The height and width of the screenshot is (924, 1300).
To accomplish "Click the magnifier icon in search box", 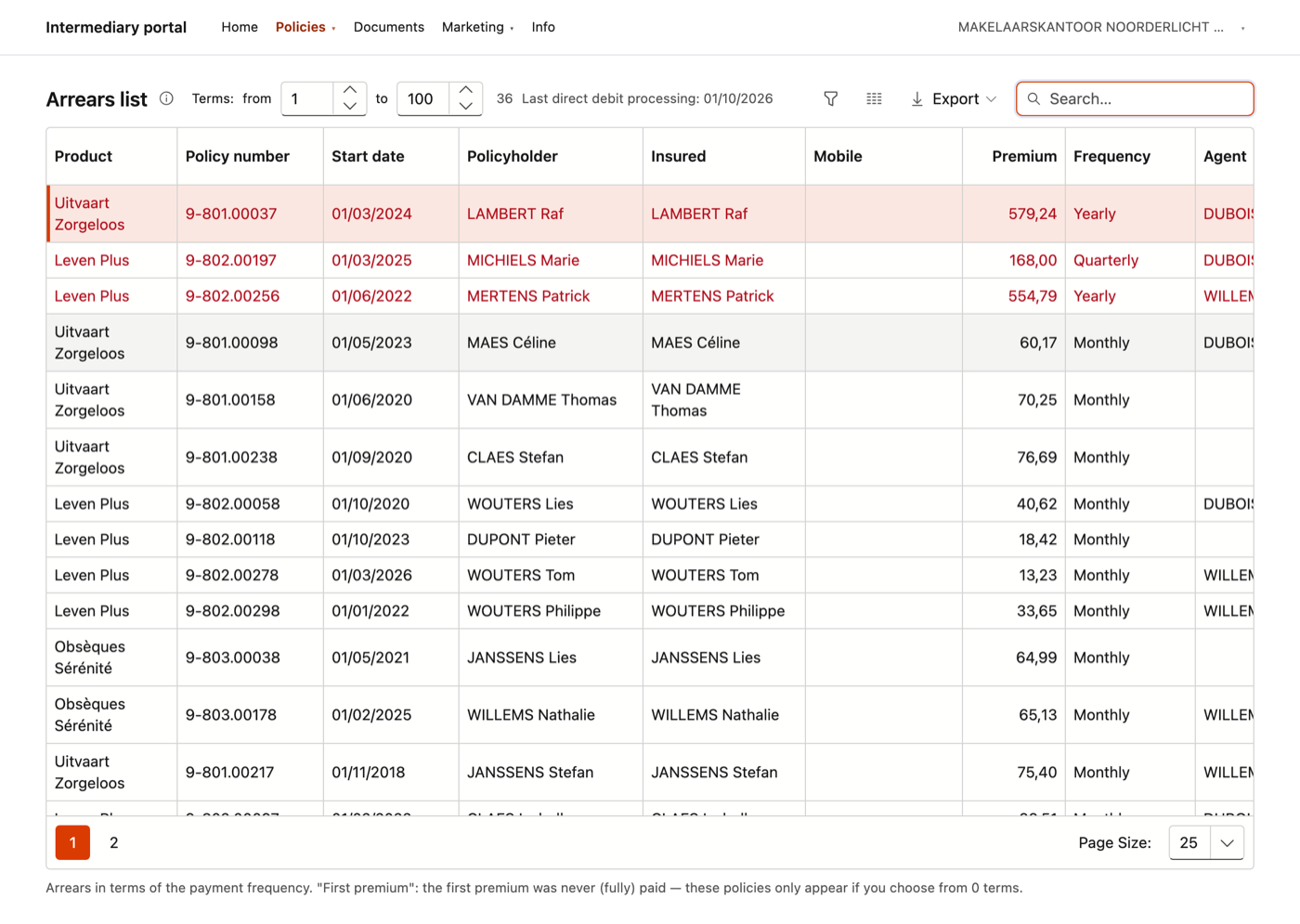I will 1033,98.
